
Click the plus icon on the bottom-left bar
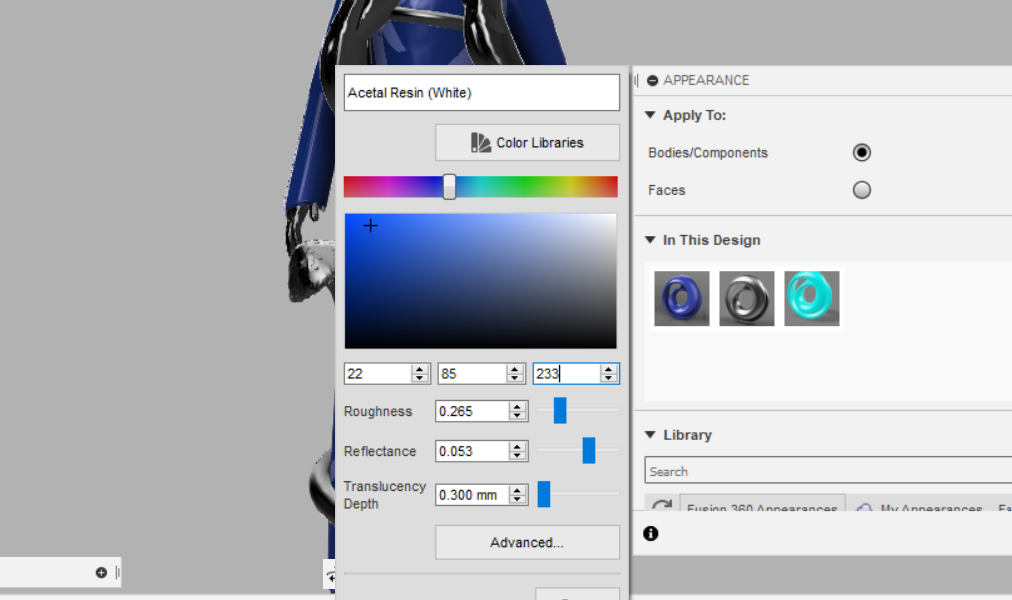100,572
